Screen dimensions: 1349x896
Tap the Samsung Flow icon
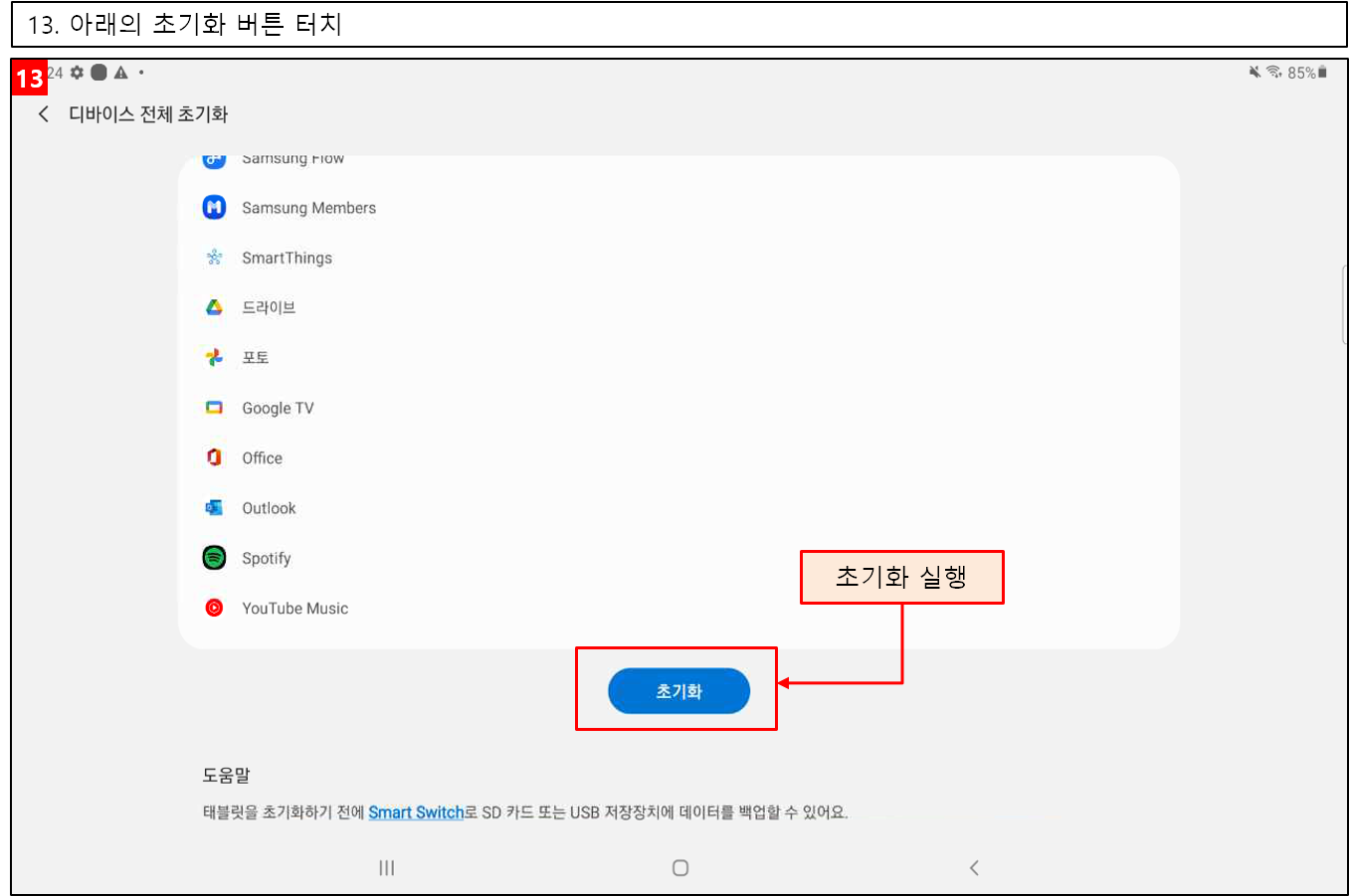[x=214, y=160]
